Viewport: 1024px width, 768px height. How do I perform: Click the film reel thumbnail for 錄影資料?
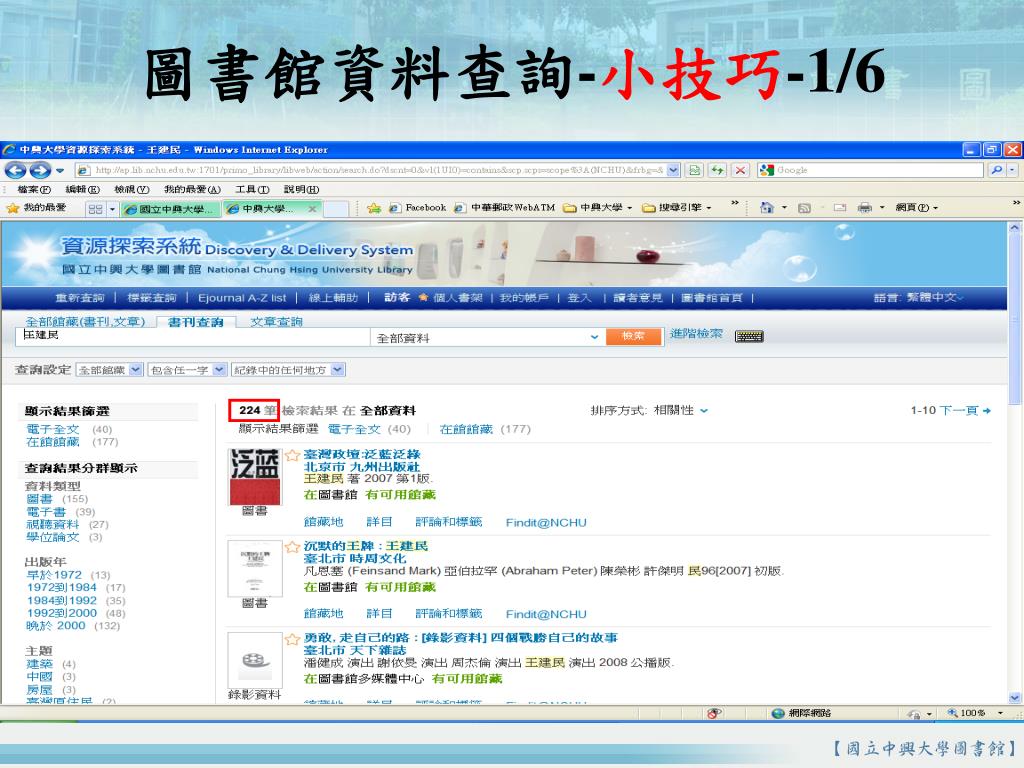tap(255, 660)
